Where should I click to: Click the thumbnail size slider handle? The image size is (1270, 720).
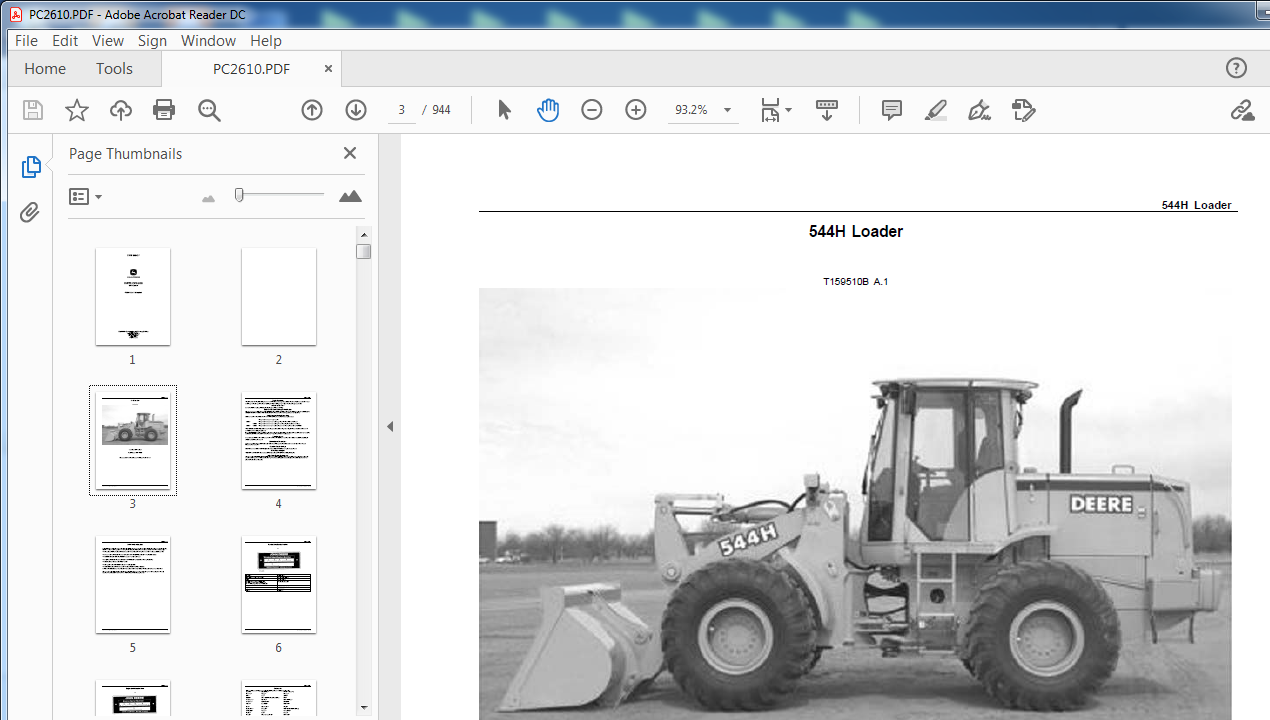click(x=239, y=195)
